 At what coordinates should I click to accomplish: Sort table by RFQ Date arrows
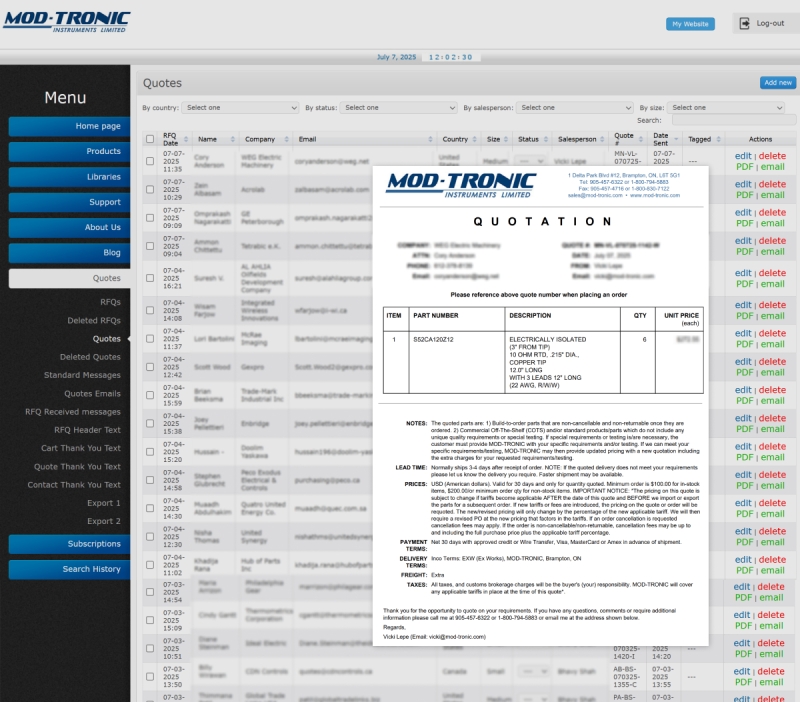tap(186, 139)
